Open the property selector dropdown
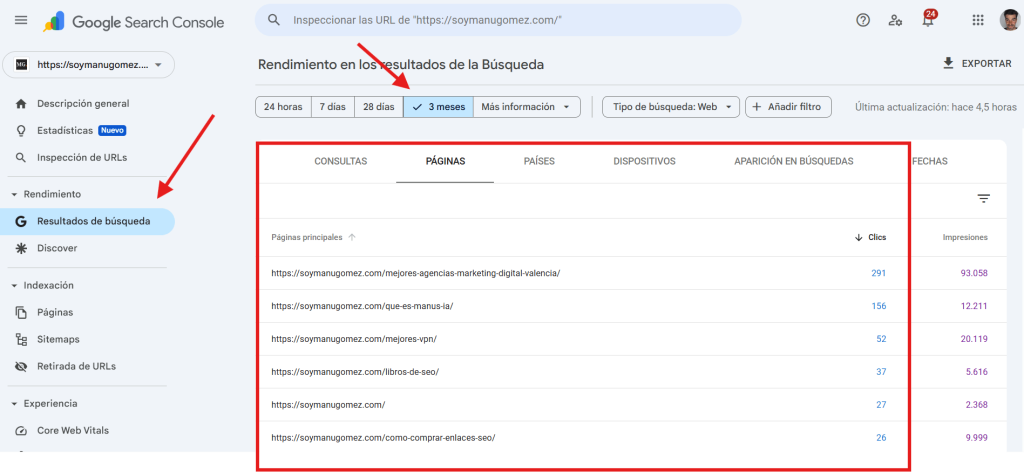Image resolution: width=1024 pixels, height=472 pixels. [x=89, y=65]
